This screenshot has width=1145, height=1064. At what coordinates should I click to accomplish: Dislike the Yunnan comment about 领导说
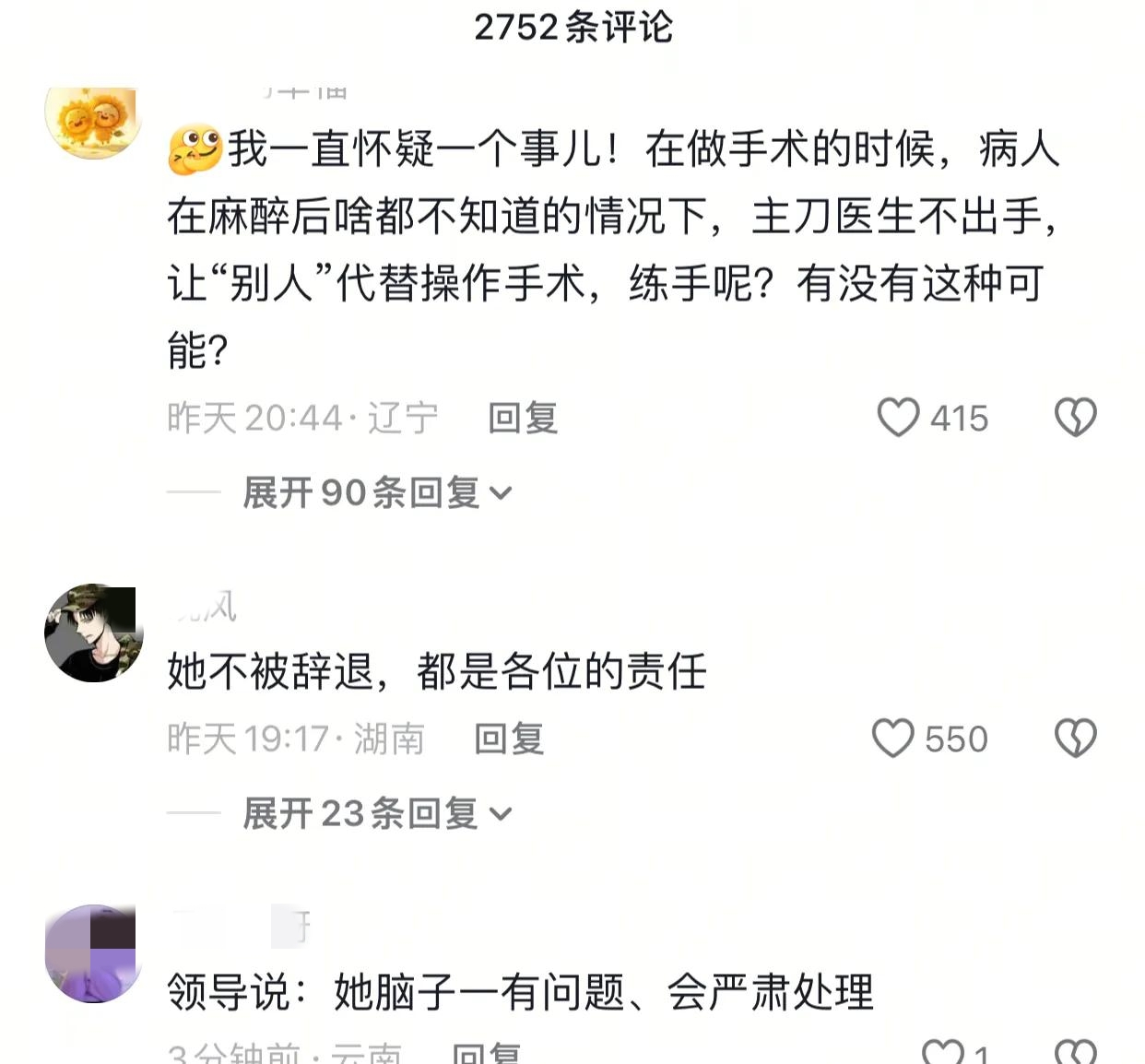1075,1052
